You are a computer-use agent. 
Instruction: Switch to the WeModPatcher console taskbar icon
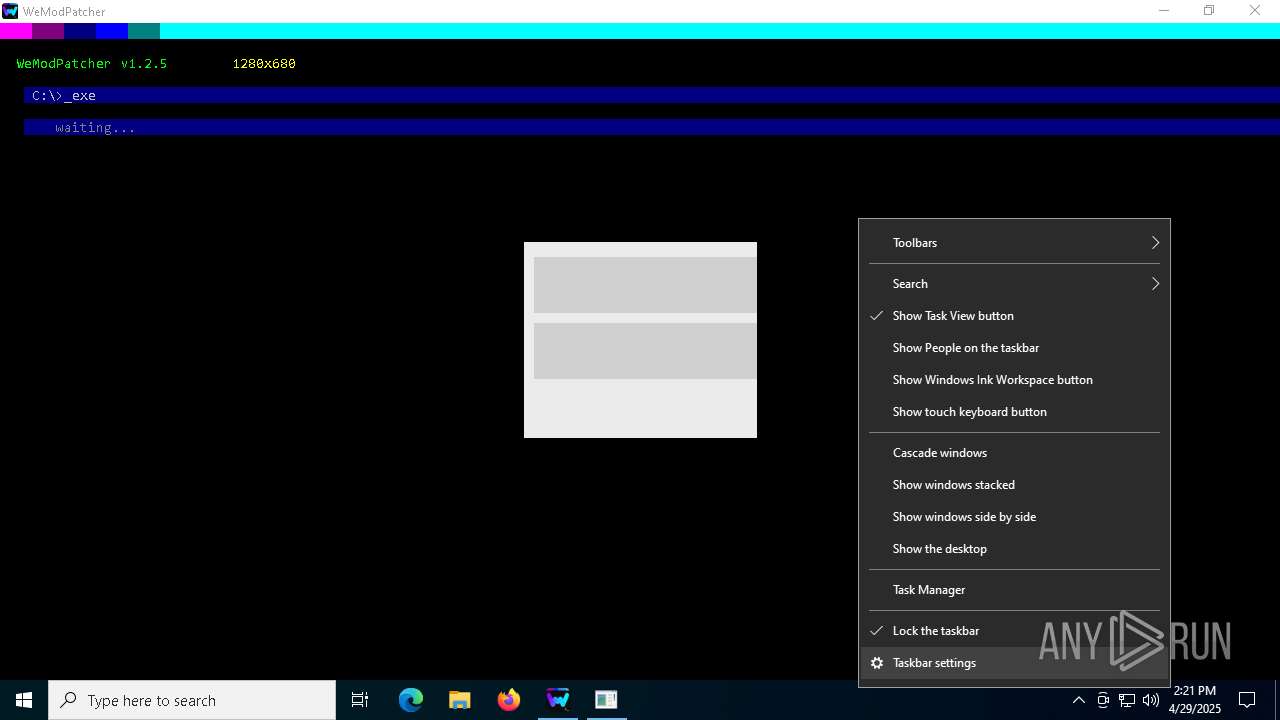click(606, 700)
